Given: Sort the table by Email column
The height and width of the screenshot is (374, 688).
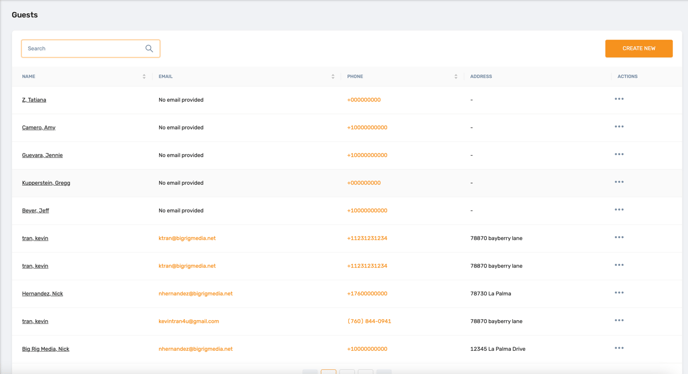Looking at the screenshot, I should [333, 76].
